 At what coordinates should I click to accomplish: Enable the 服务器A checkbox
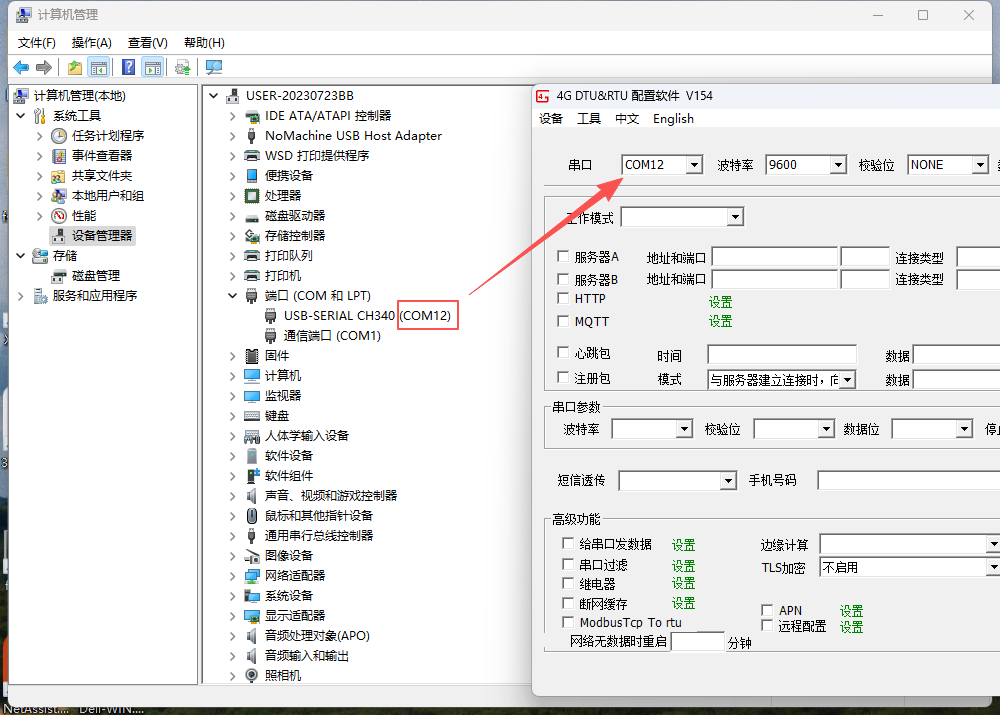564,256
